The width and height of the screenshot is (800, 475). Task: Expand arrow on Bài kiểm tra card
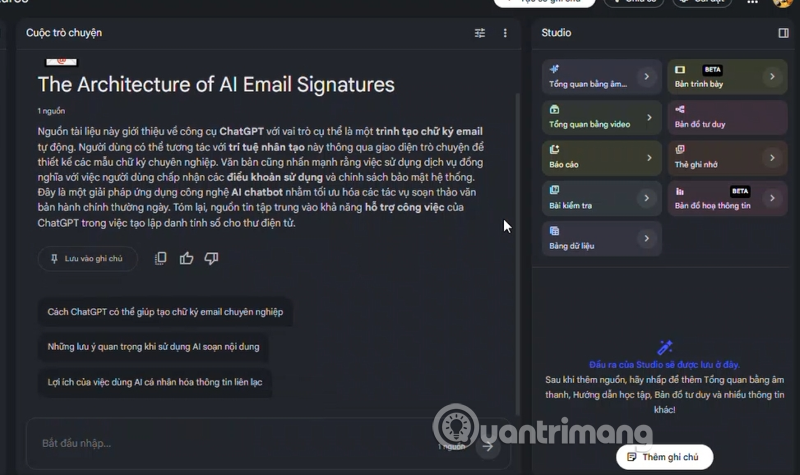click(646, 198)
